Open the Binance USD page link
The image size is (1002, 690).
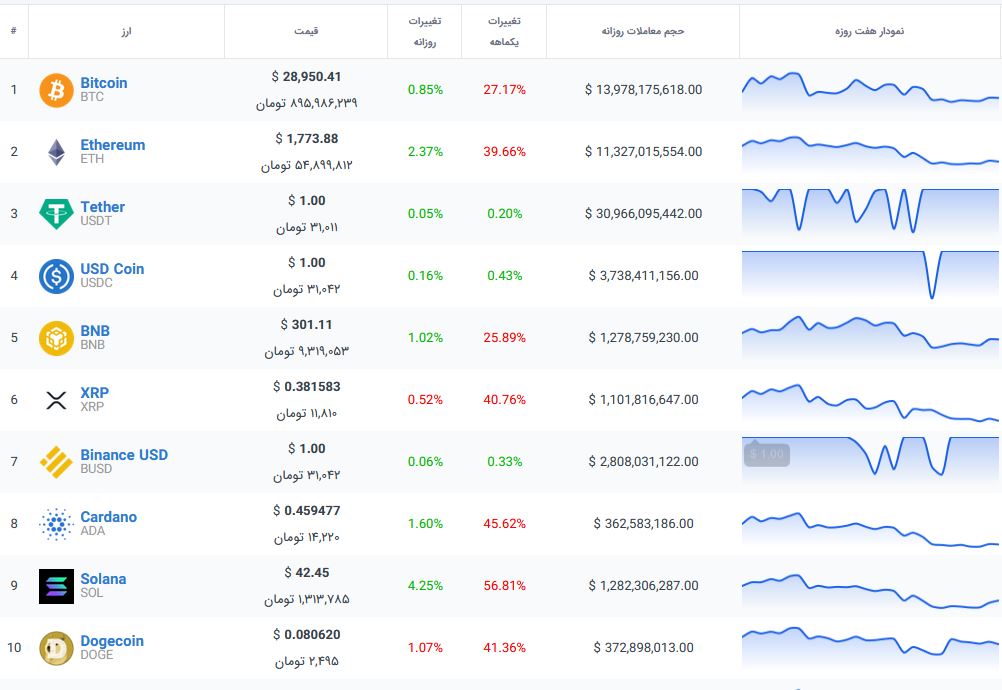pyautogui.click(x=124, y=455)
